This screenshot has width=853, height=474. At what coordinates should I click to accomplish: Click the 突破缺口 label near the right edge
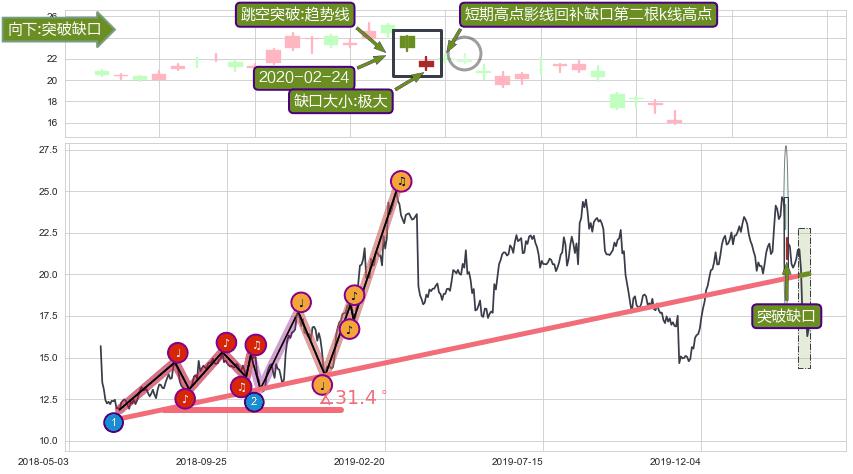coord(786,316)
